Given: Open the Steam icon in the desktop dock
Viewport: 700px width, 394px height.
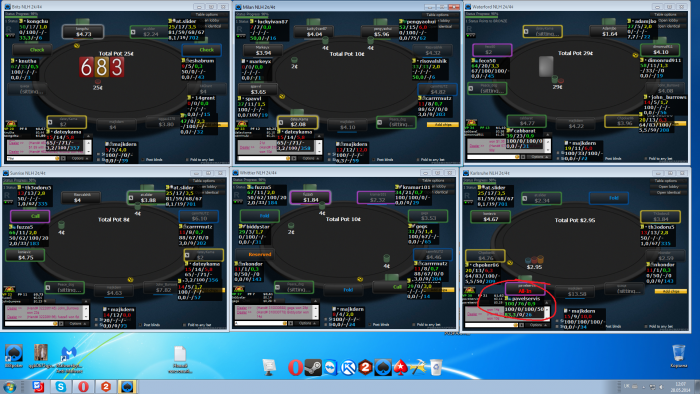Looking at the screenshot, I should (x=313, y=367).
